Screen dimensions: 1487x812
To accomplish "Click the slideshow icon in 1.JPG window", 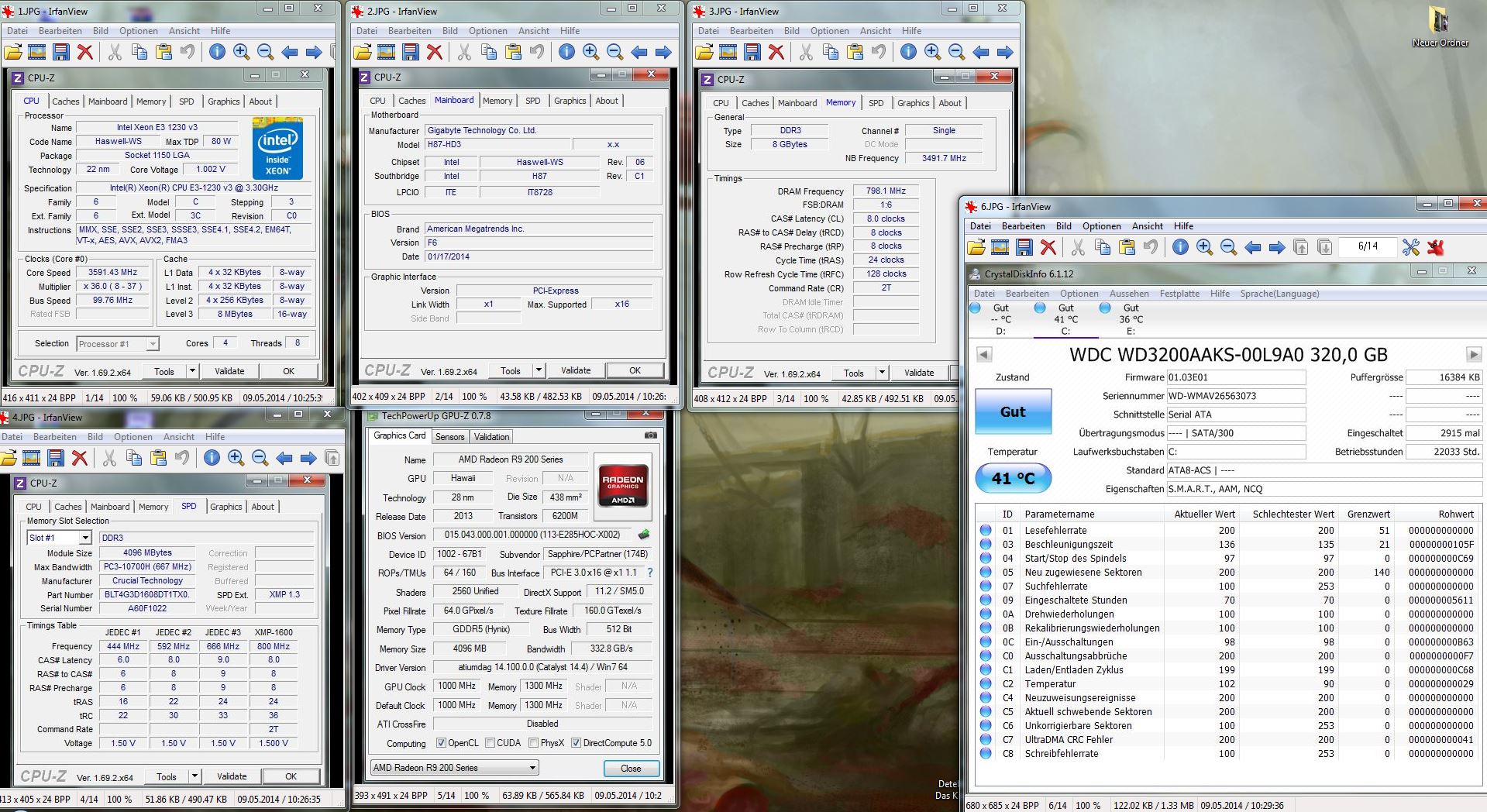I will pyautogui.click(x=37, y=52).
